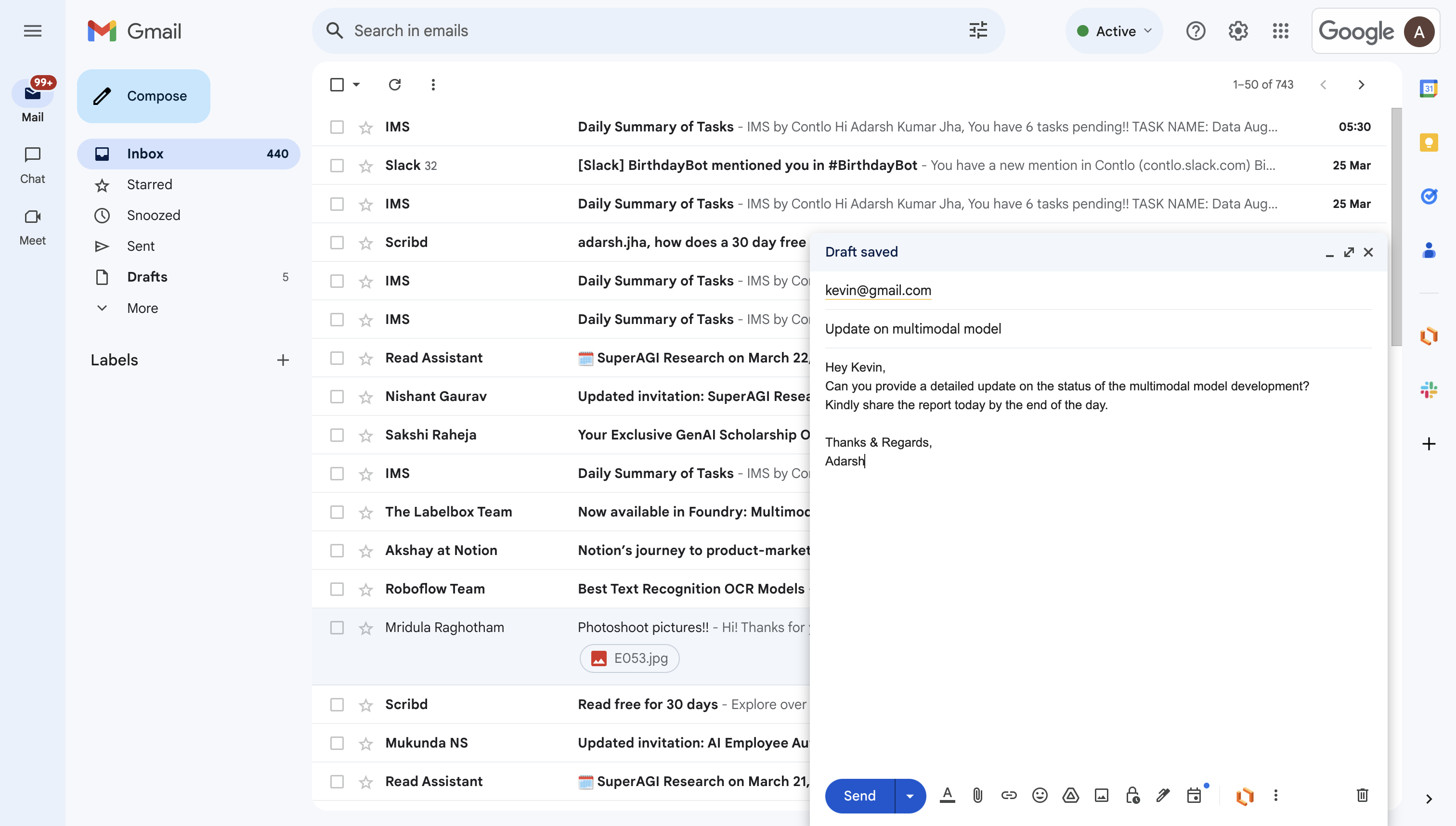This screenshot has height=826, width=1456.
Task: Open the Help question mark icon
Action: [x=1195, y=31]
